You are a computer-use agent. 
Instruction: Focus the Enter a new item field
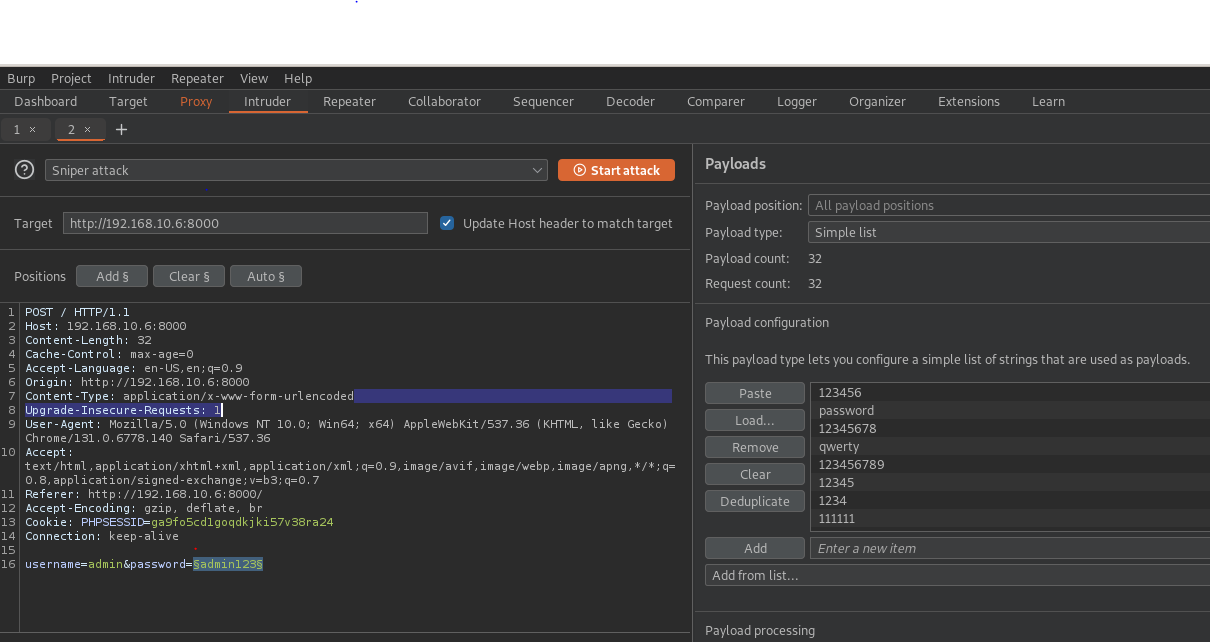(1010, 548)
